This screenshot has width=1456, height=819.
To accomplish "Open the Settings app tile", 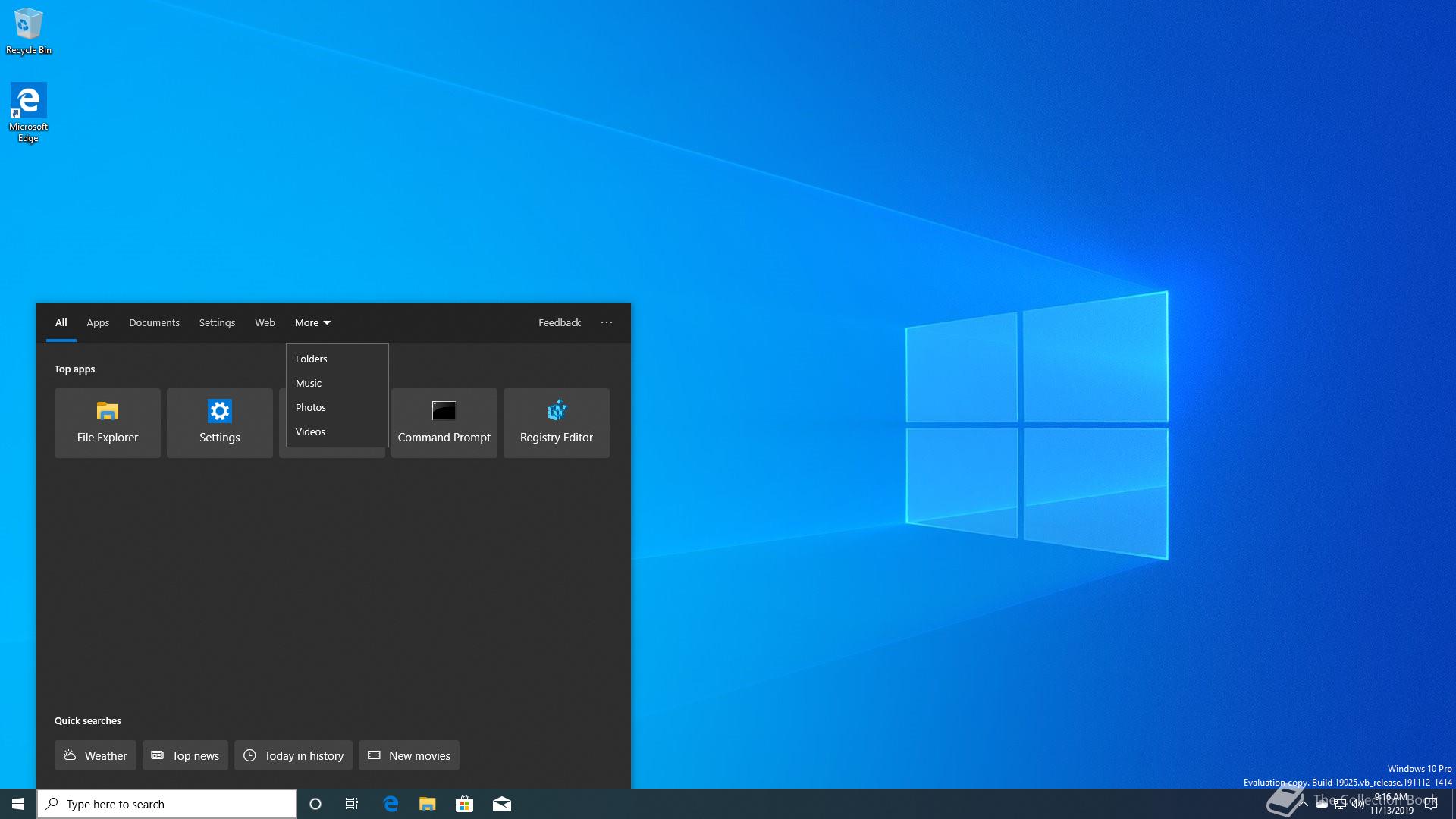I will pos(220,423).
